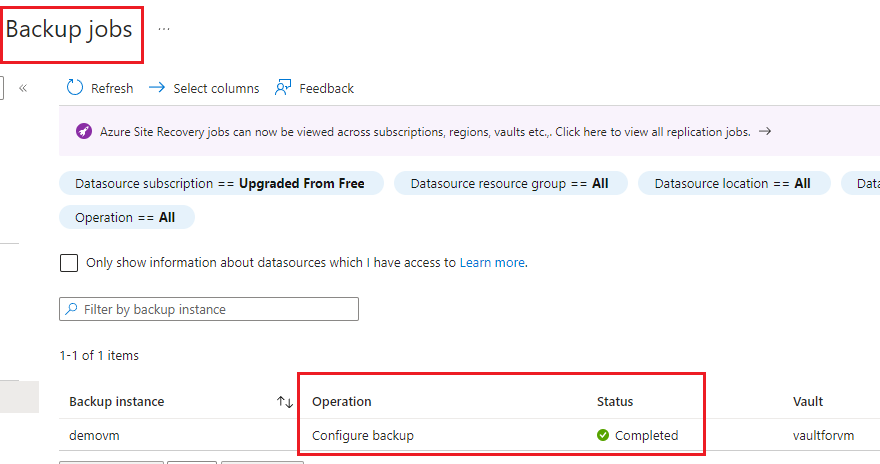Click the Vault column header
This screenshot has height=464, width=880.
808,402
